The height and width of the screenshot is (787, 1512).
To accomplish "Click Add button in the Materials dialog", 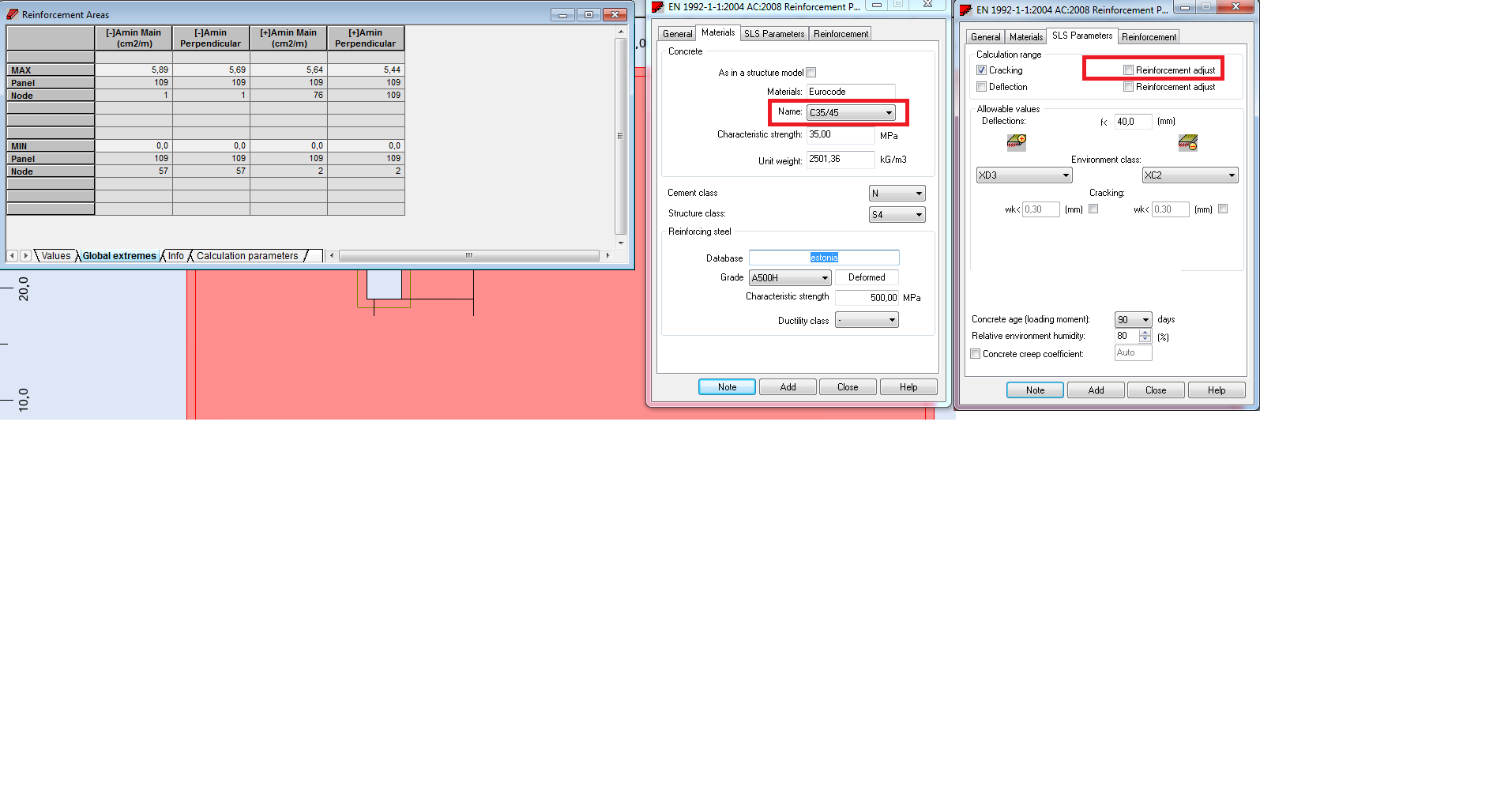I will click(788, 387).
